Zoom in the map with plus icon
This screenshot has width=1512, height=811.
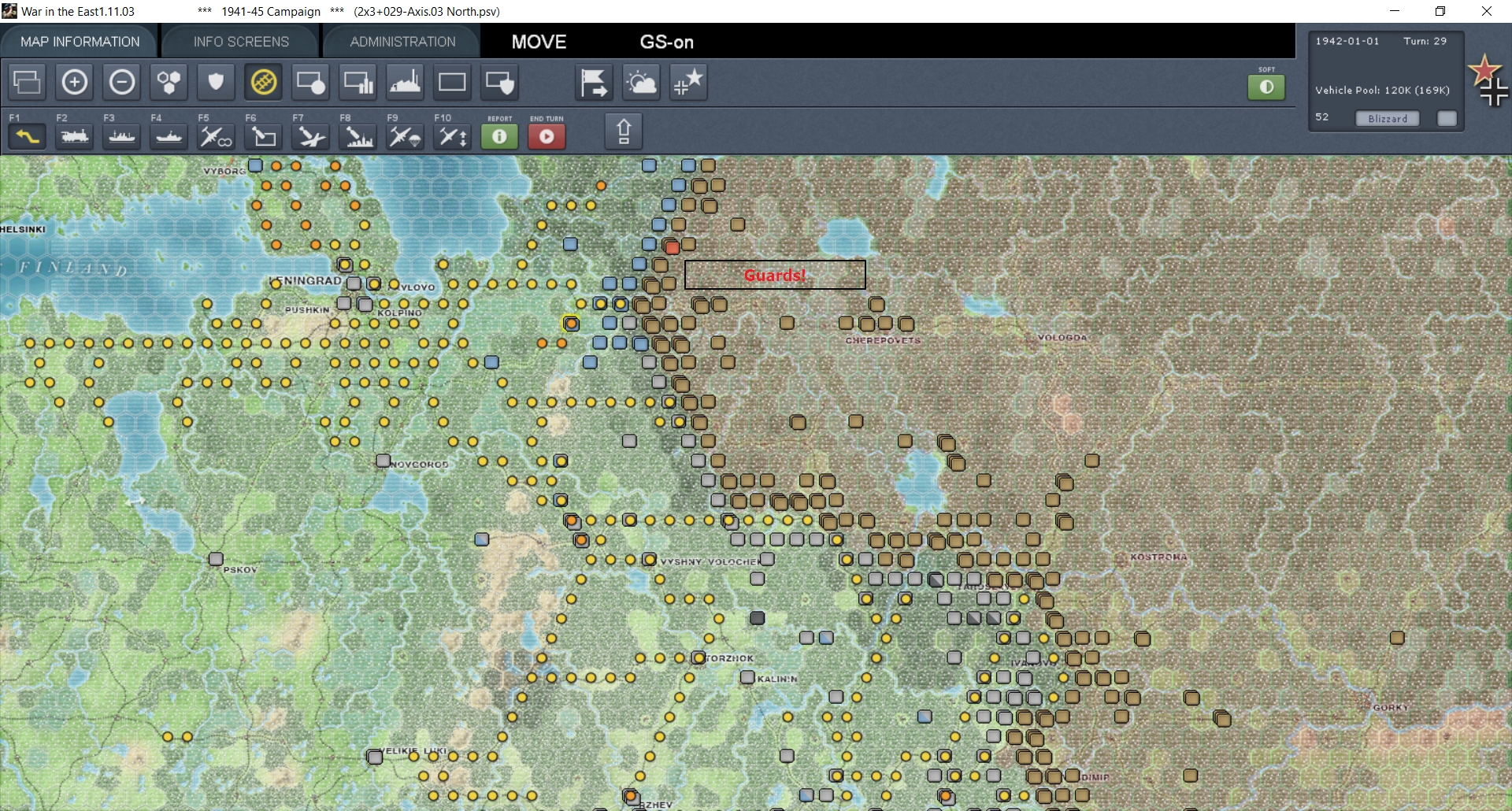[x=75, y=82]
